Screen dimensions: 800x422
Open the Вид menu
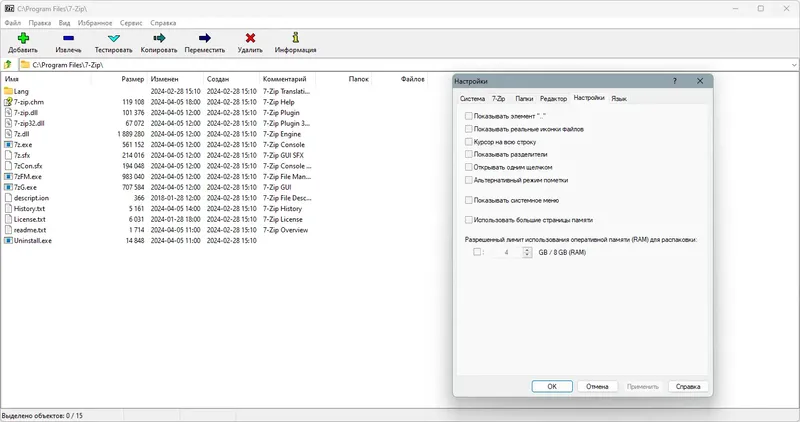click(x=64, y=23)
